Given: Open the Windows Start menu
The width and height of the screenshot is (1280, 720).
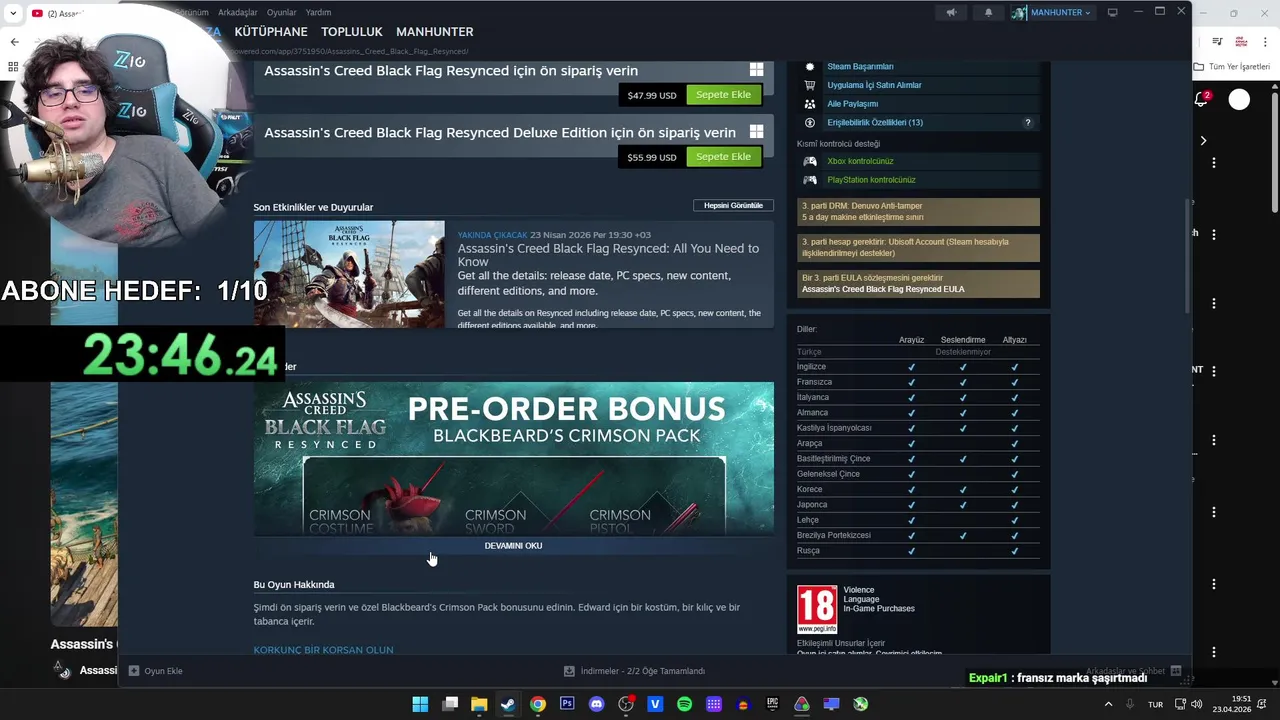Looking at the screenshot, I should point(420,704).
